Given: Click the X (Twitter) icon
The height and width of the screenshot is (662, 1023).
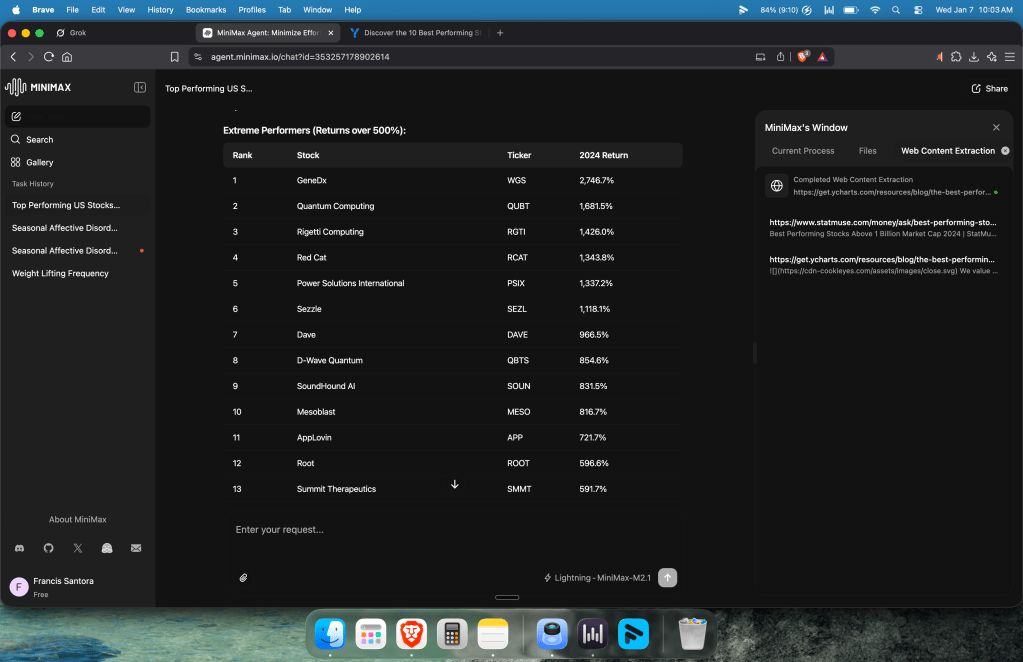Looking at the screenshot, I should pos(78,548).
